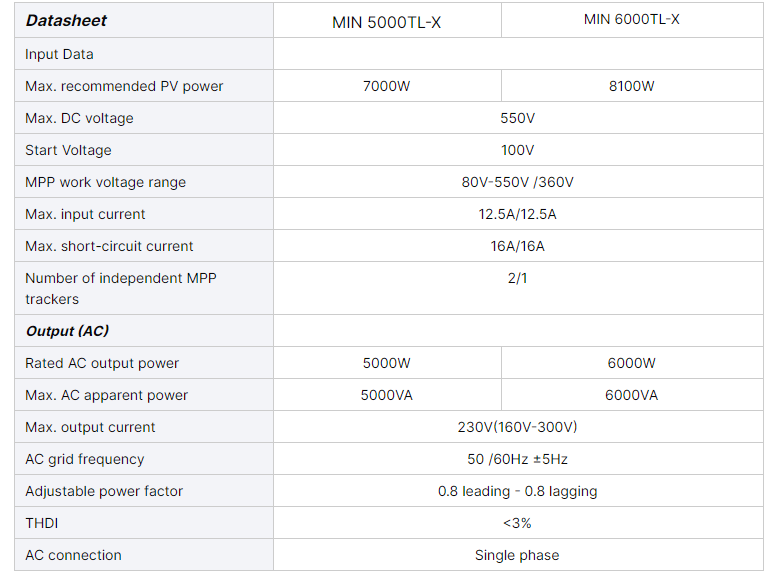The height and width of the screenshot is (572, 778).
Task: Select the 6000VA apparent power value
Action: (631, 395)
